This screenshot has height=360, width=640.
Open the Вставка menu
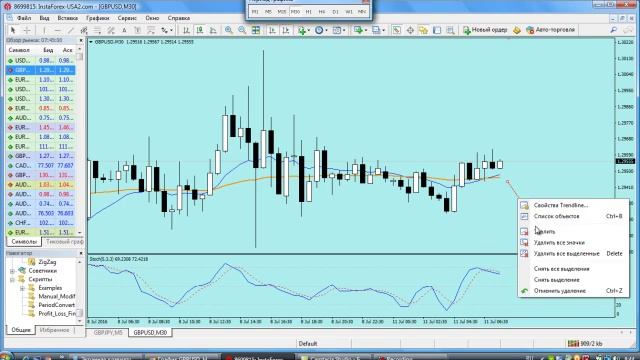point(67,18)
